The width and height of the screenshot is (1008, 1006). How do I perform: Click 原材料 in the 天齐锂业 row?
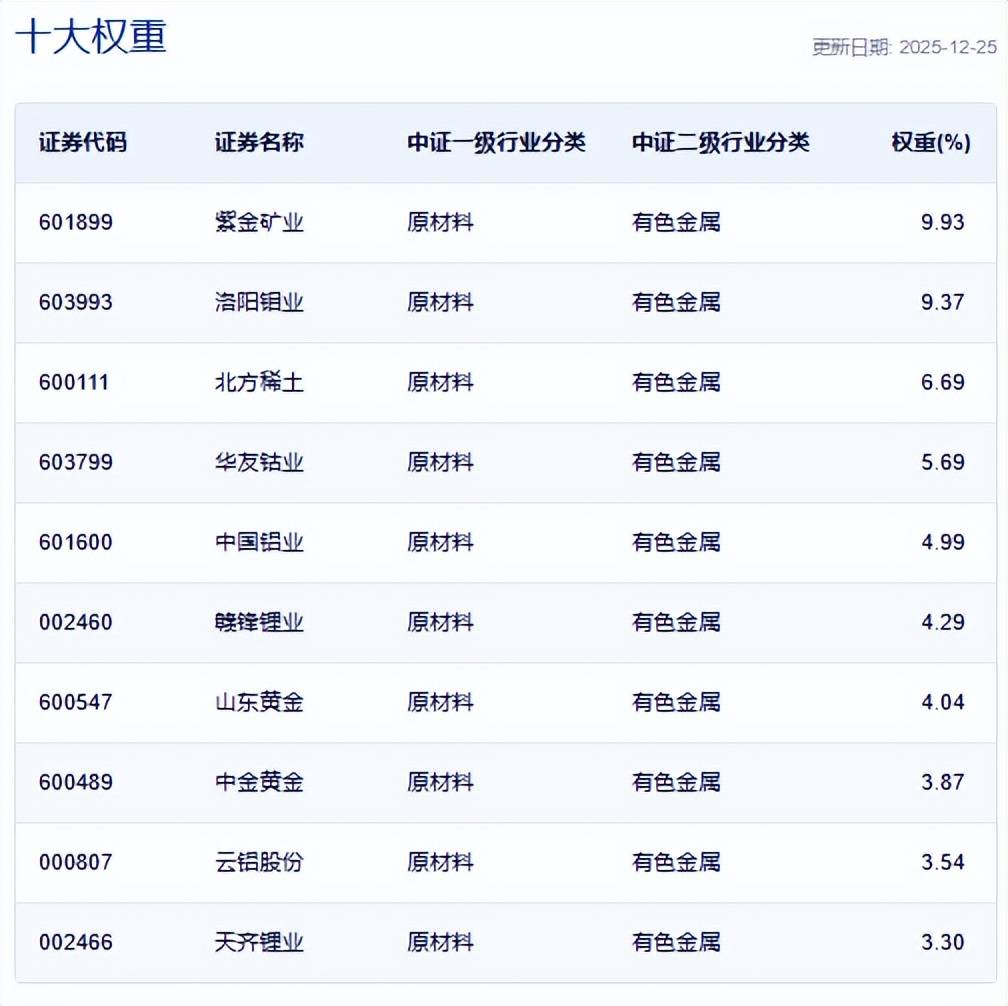coord(440,942)
